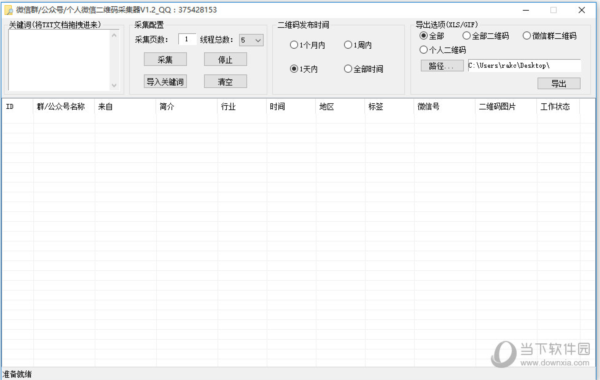The height and width of the screenshot is (380, 600).
Task: Click the 标签 column header
Action: tap(390, 107)
